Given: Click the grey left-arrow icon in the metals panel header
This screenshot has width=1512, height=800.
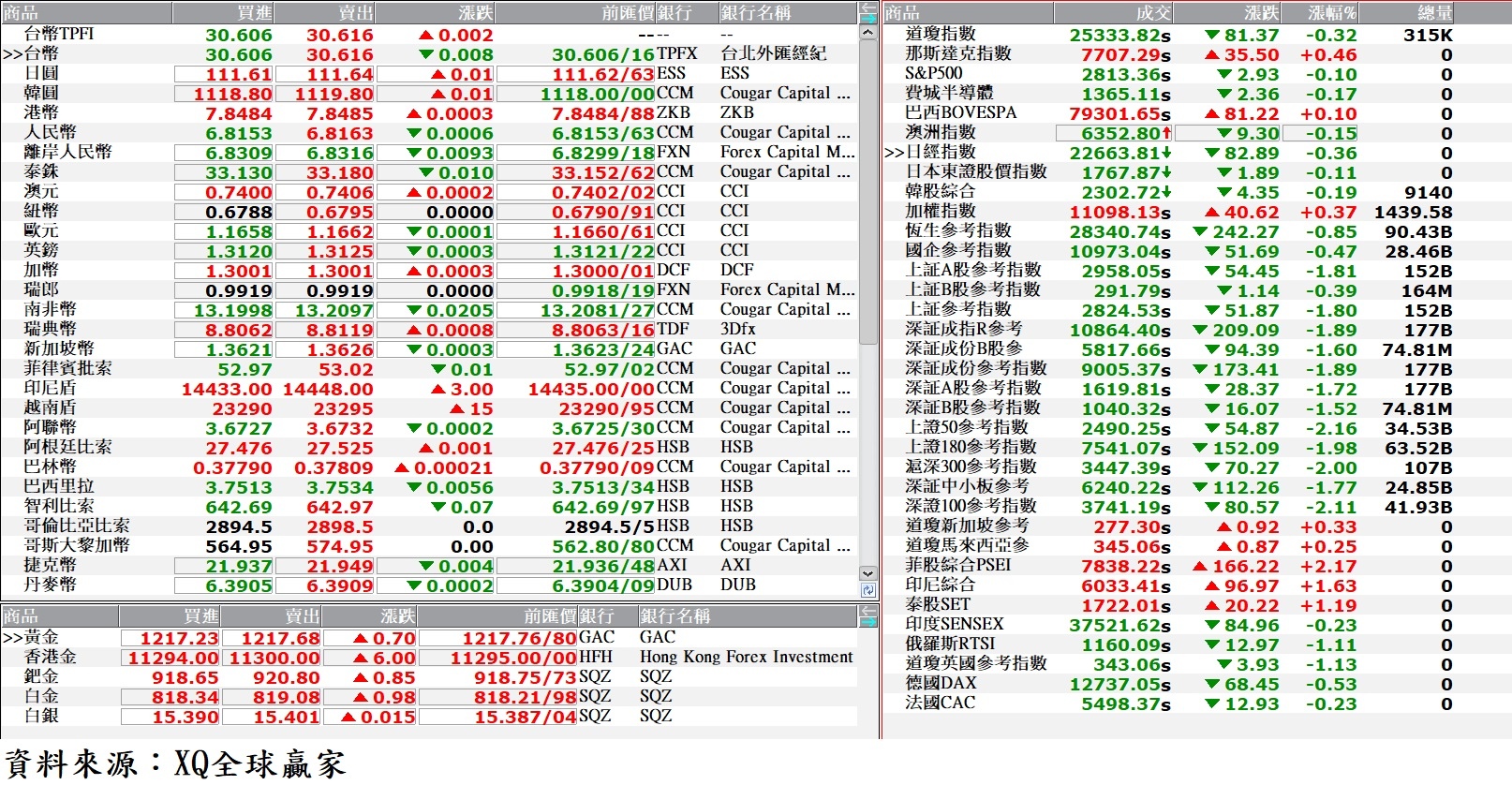Looking at the screenshot, I should click(x=868, y=611).
